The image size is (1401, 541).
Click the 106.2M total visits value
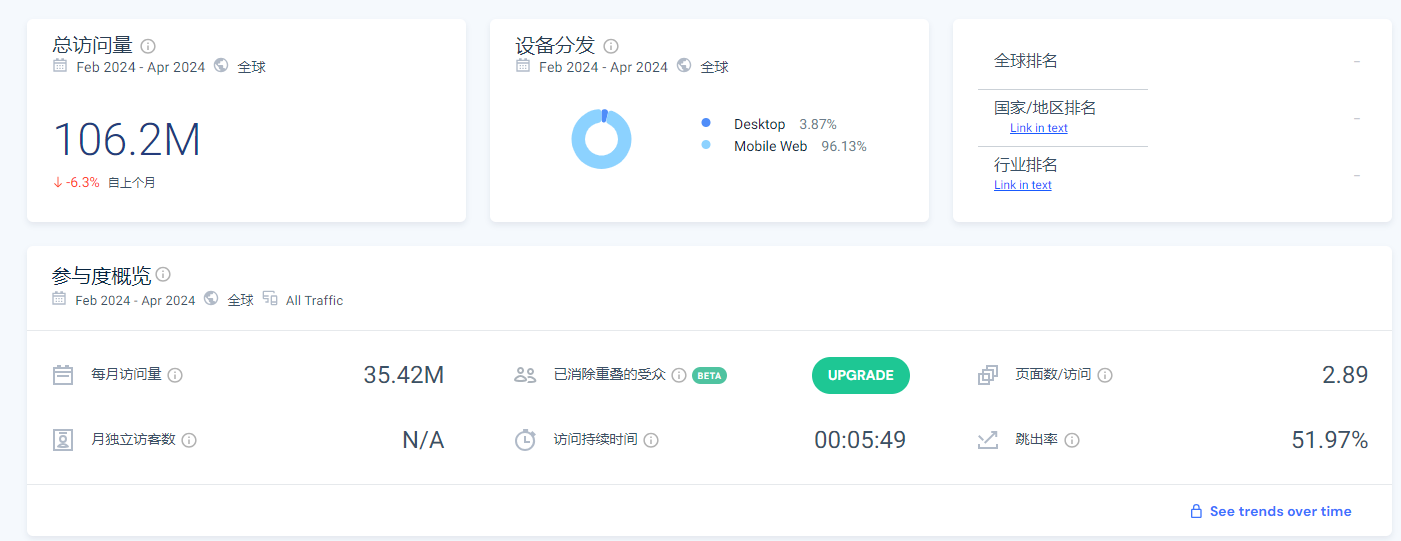pos(127,140)
